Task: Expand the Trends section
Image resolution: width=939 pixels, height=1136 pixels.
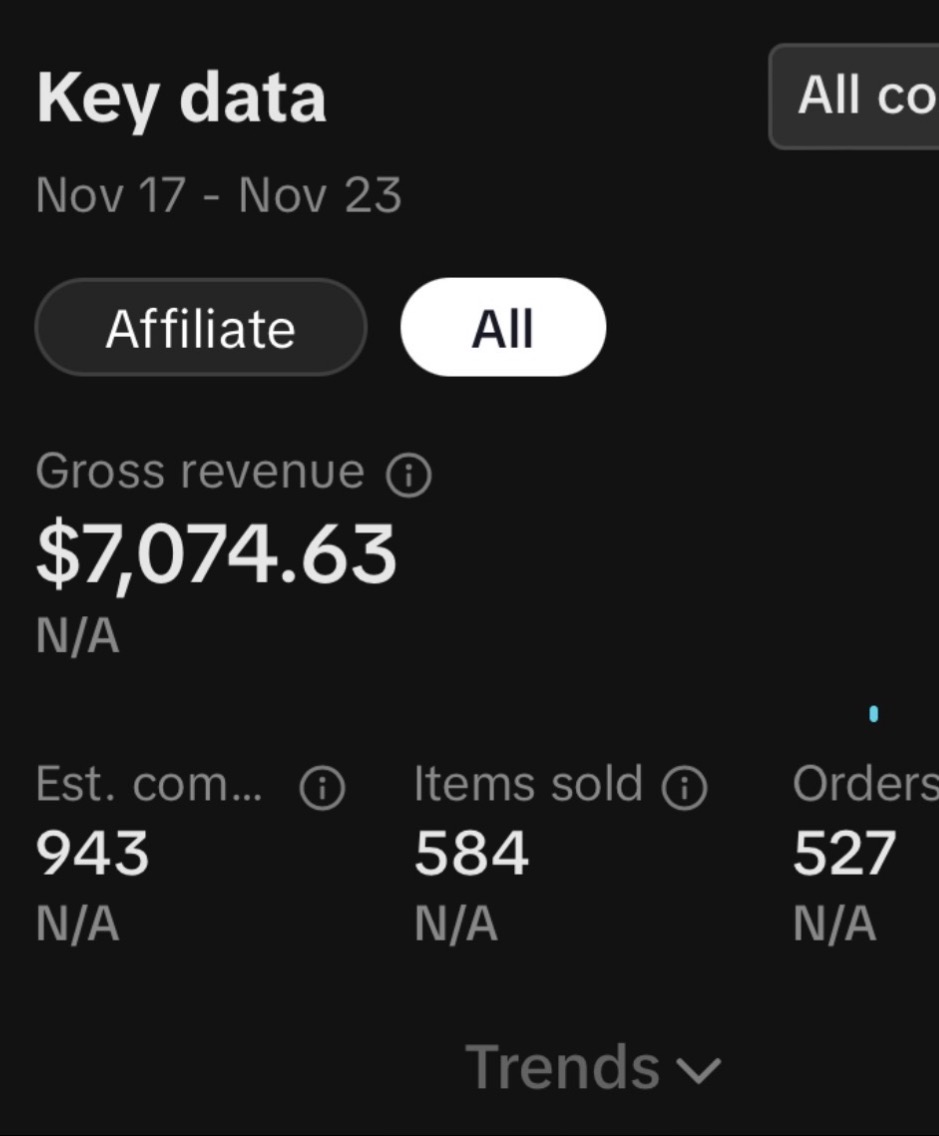Action: (x=593, y=1067)
